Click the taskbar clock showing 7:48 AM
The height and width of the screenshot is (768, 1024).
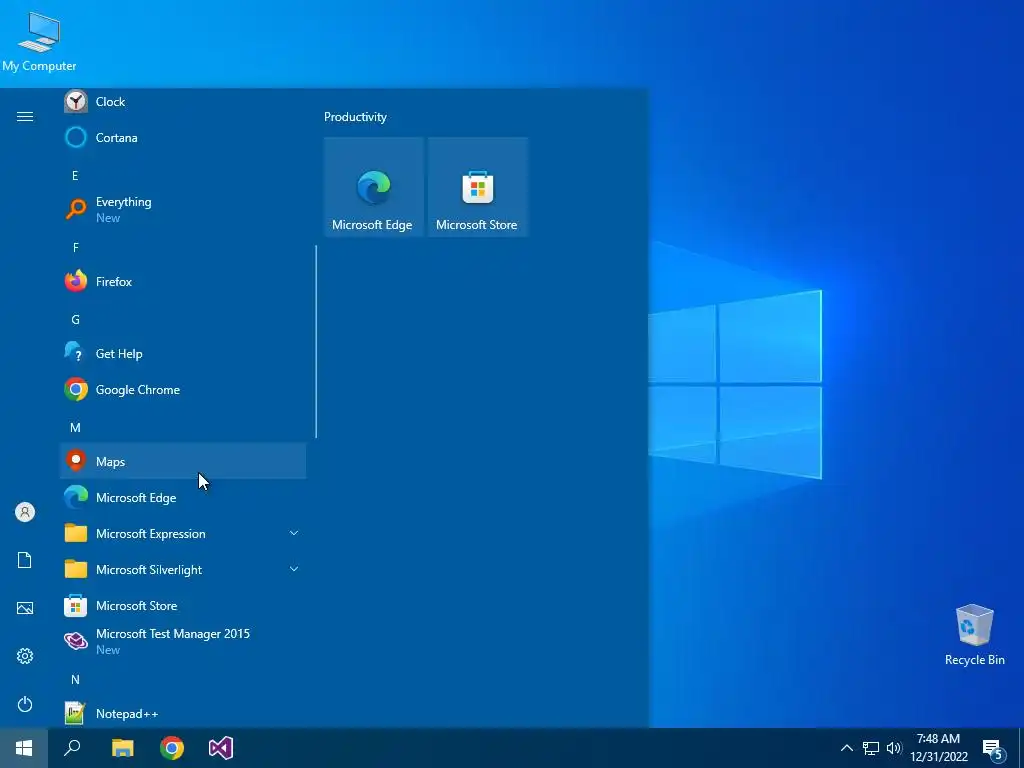[x=938, y=748]
